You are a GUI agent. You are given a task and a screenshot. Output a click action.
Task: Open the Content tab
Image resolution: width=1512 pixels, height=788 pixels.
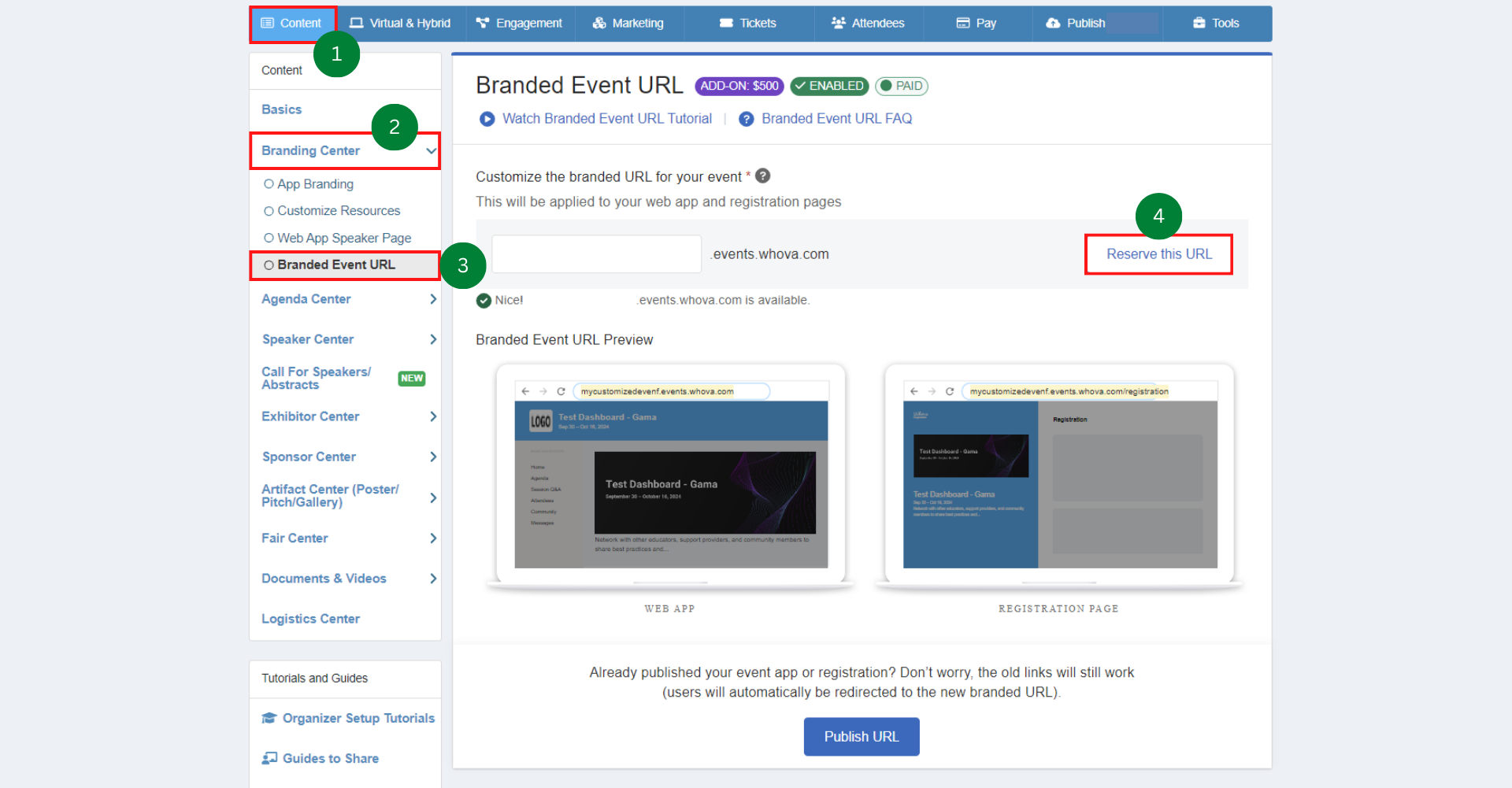(293, 24)
